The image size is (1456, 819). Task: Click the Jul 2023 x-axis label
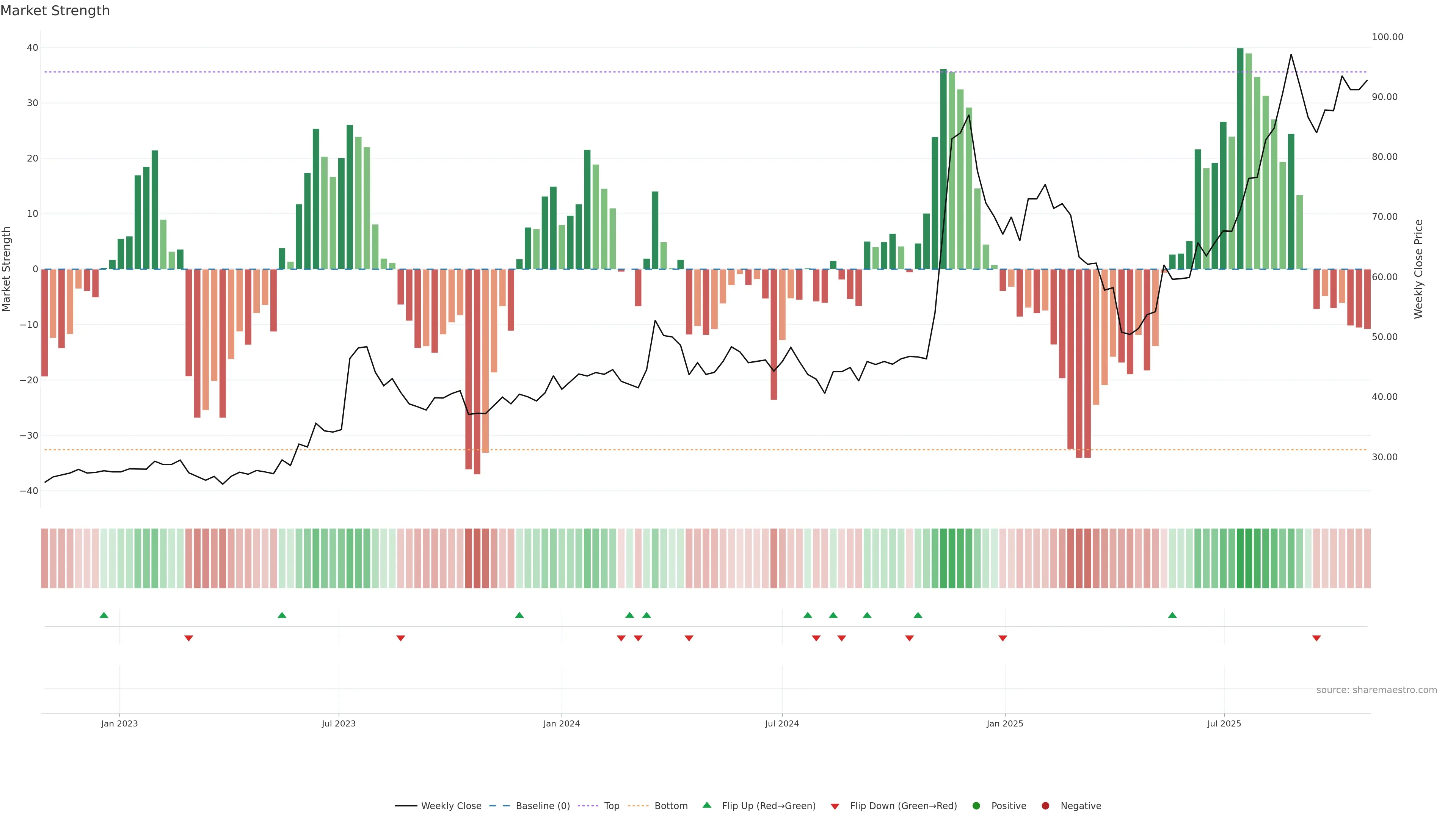pyautogui.click(x=339, y=723)
